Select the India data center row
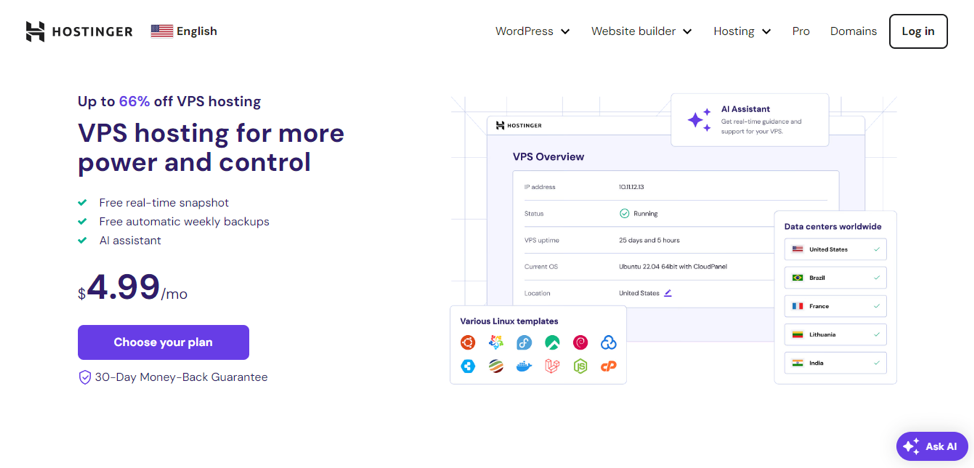Image resolution: width=974 pixels, height=468 pixels. 835,362
